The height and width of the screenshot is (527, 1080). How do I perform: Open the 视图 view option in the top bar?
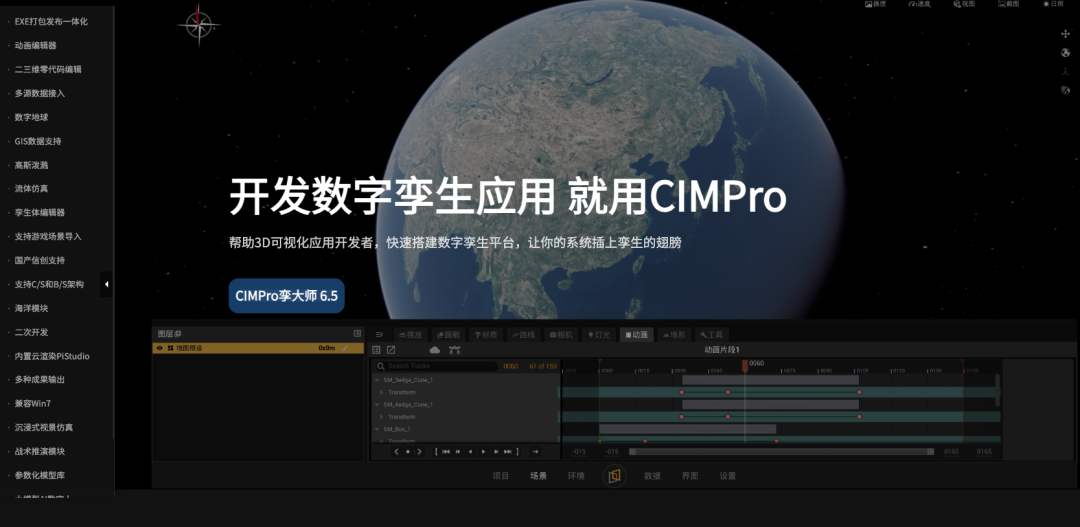[964, 3]
